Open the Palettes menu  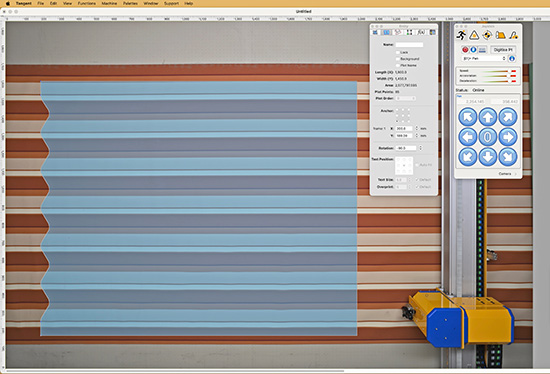tap(130, 3)
